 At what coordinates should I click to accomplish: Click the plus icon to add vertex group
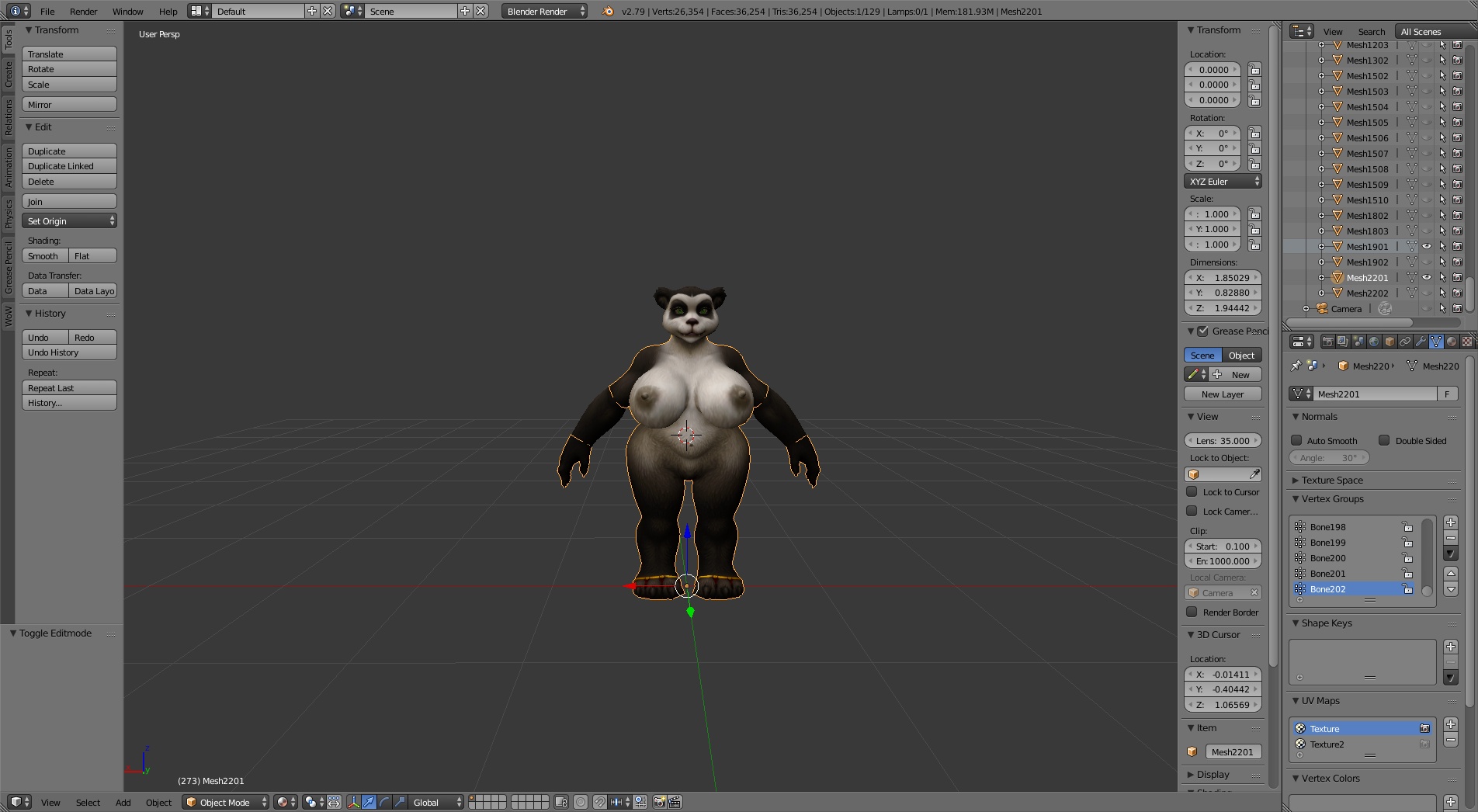[1451, 522]
